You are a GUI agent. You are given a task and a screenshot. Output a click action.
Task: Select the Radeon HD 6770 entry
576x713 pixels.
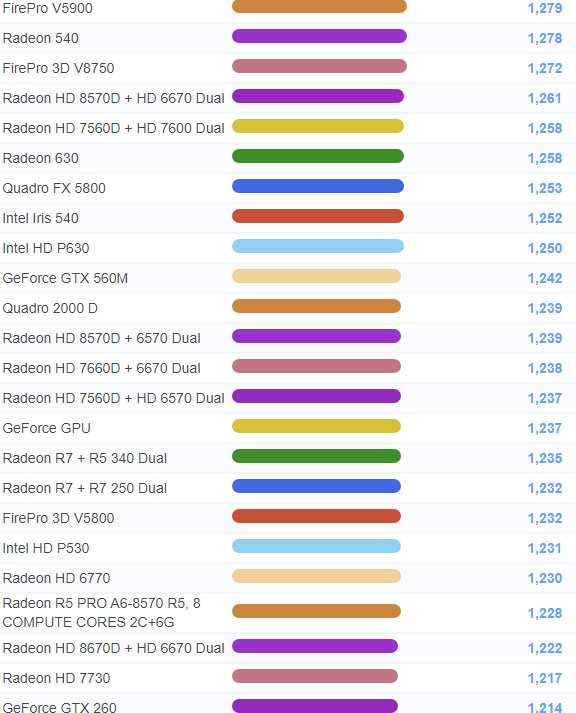coord(56,578)
